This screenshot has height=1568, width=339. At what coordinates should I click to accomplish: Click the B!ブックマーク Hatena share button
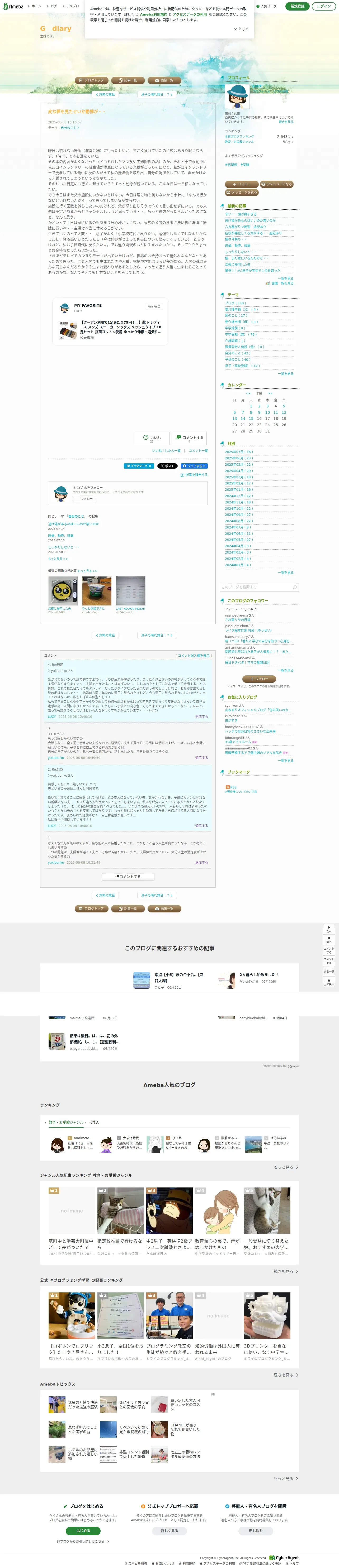[x=139, y=466]
